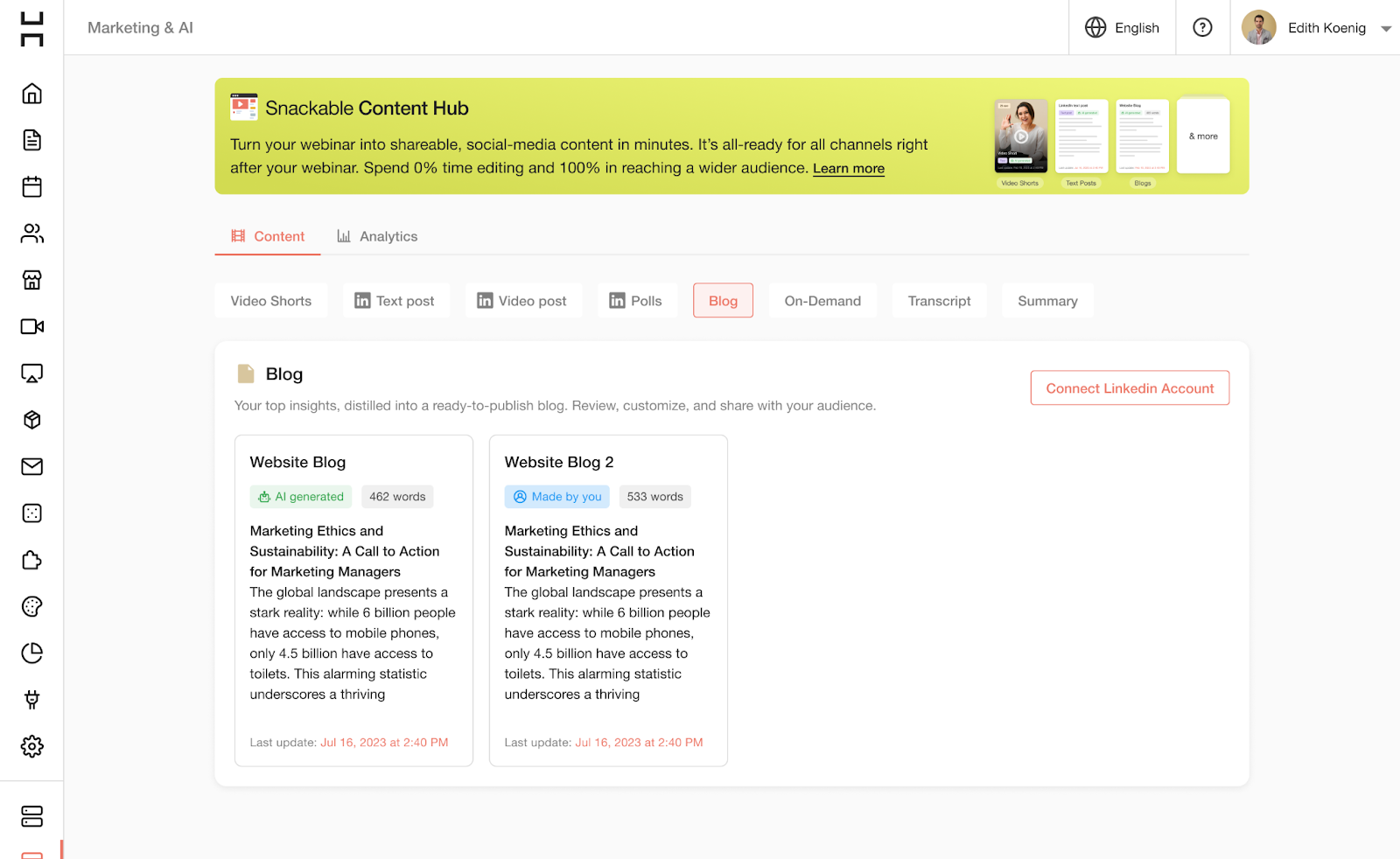Select the LinkedIn Text post filter
This screenshot has width=1400, height=859.
[395, 301]
